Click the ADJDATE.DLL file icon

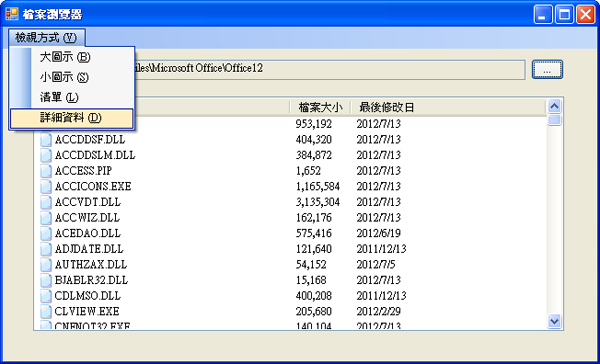tap(46, 249)
